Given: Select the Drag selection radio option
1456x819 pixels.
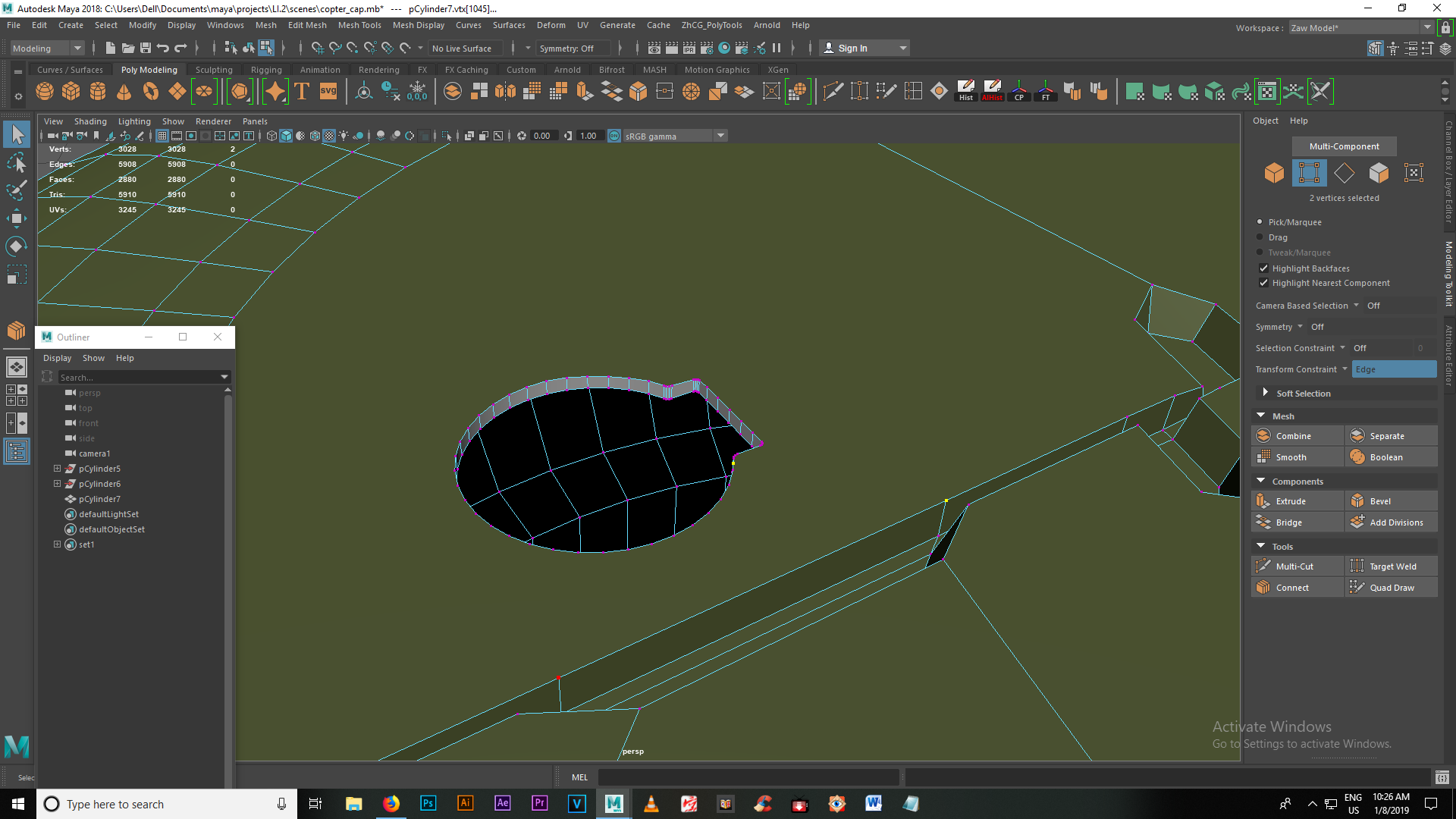Looking at the screenshot, I should (x=1260, y=237).
